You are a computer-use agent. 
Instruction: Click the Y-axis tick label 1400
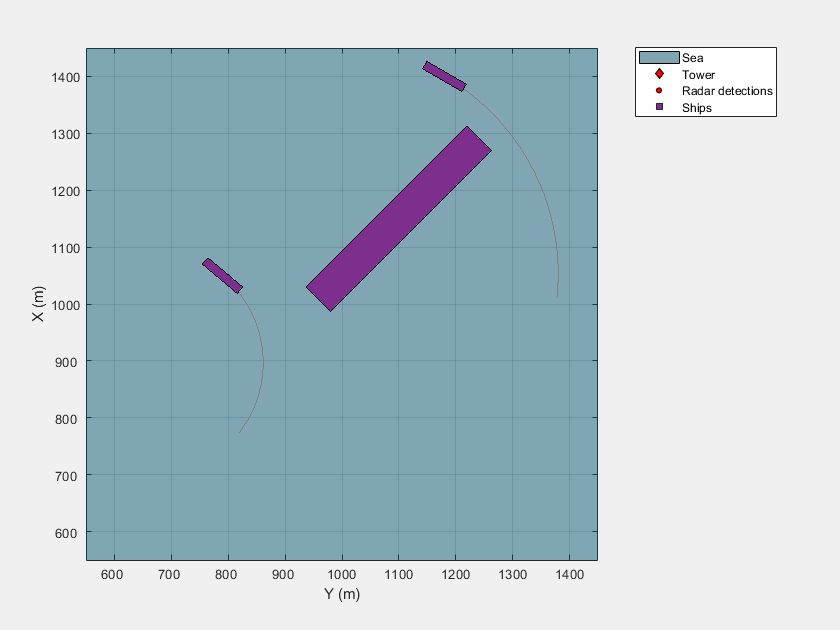[x=569, y=575]
